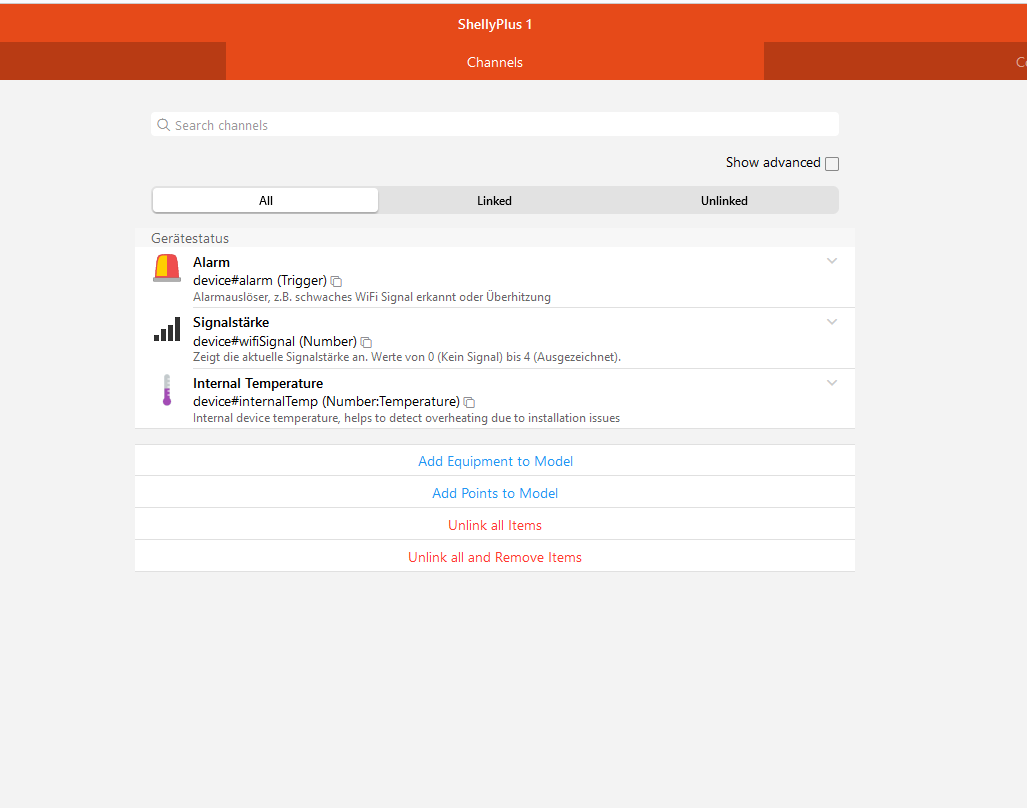1027x808 pixels.
Task: Click the 'Internal device temperature' description
Action: 407,418
